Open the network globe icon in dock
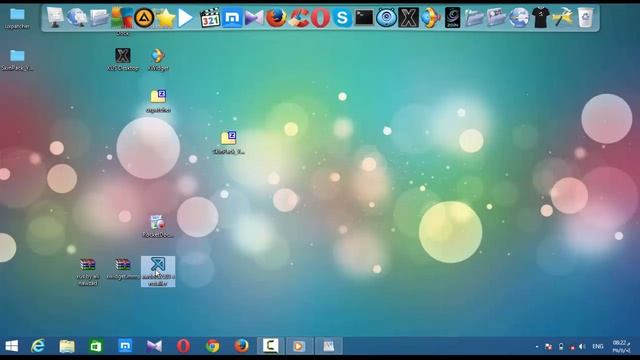The image size is (640, 360). point(77,18)
